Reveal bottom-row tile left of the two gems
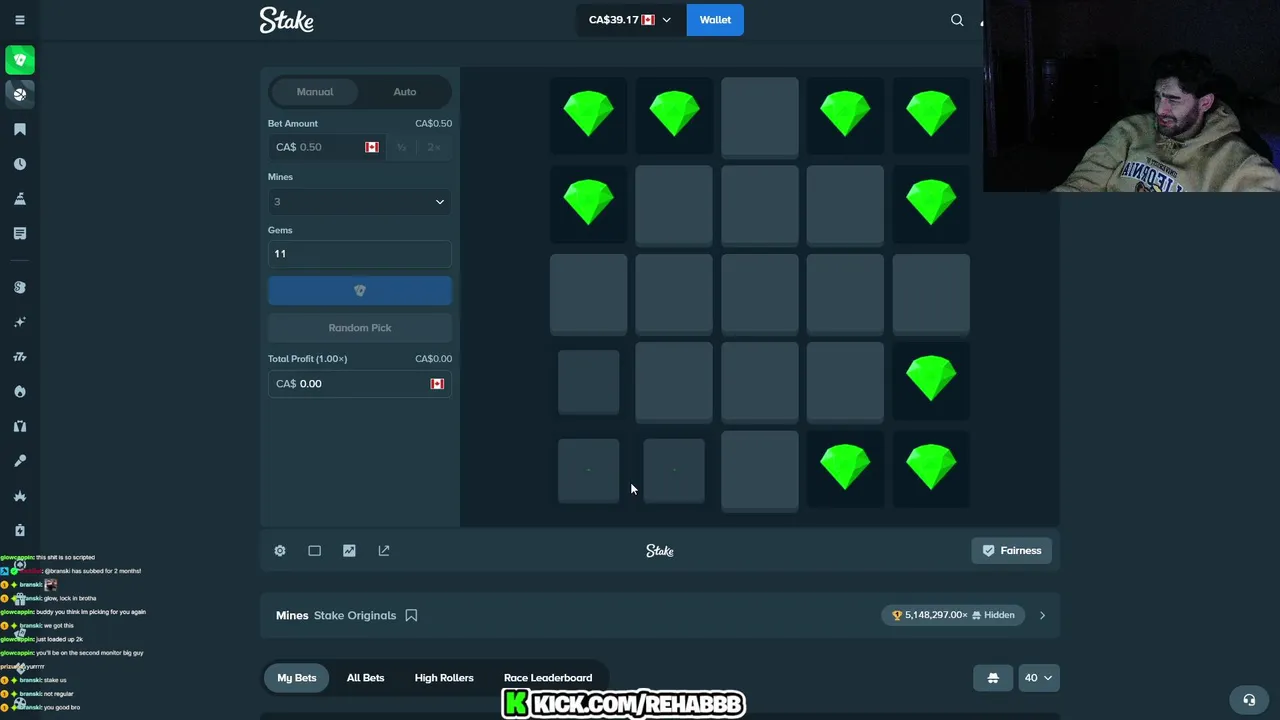This screenshot has width=1280, height=720. coord(760,471)
